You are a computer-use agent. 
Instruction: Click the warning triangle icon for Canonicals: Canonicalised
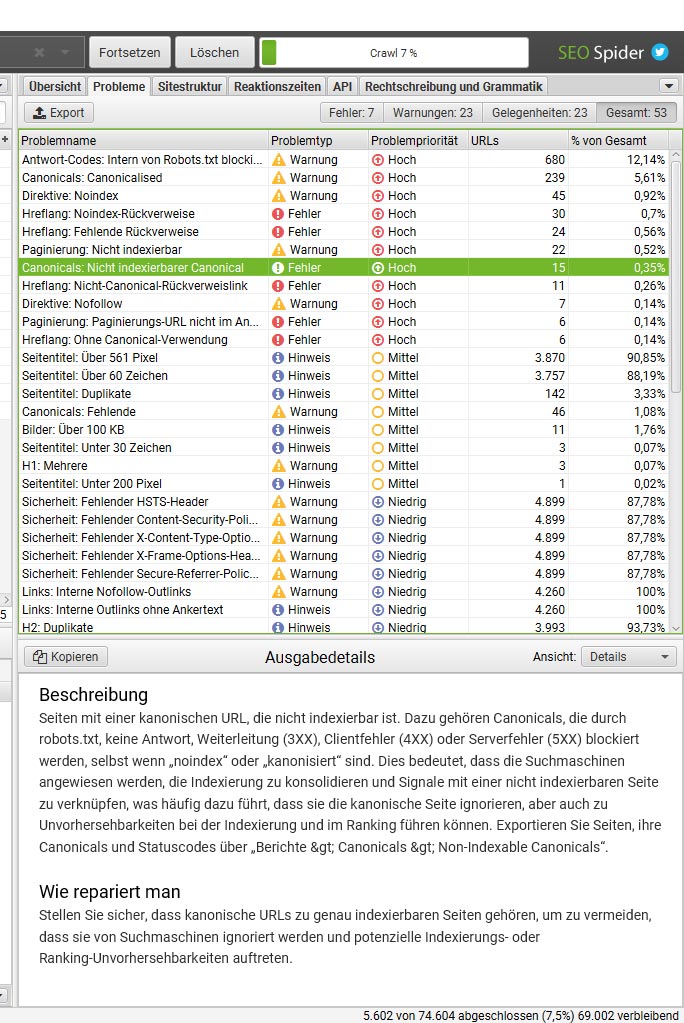click(x=278, y=178)
